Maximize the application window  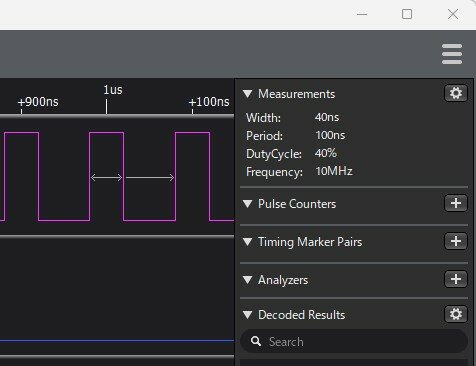click(x=407, y=14)
